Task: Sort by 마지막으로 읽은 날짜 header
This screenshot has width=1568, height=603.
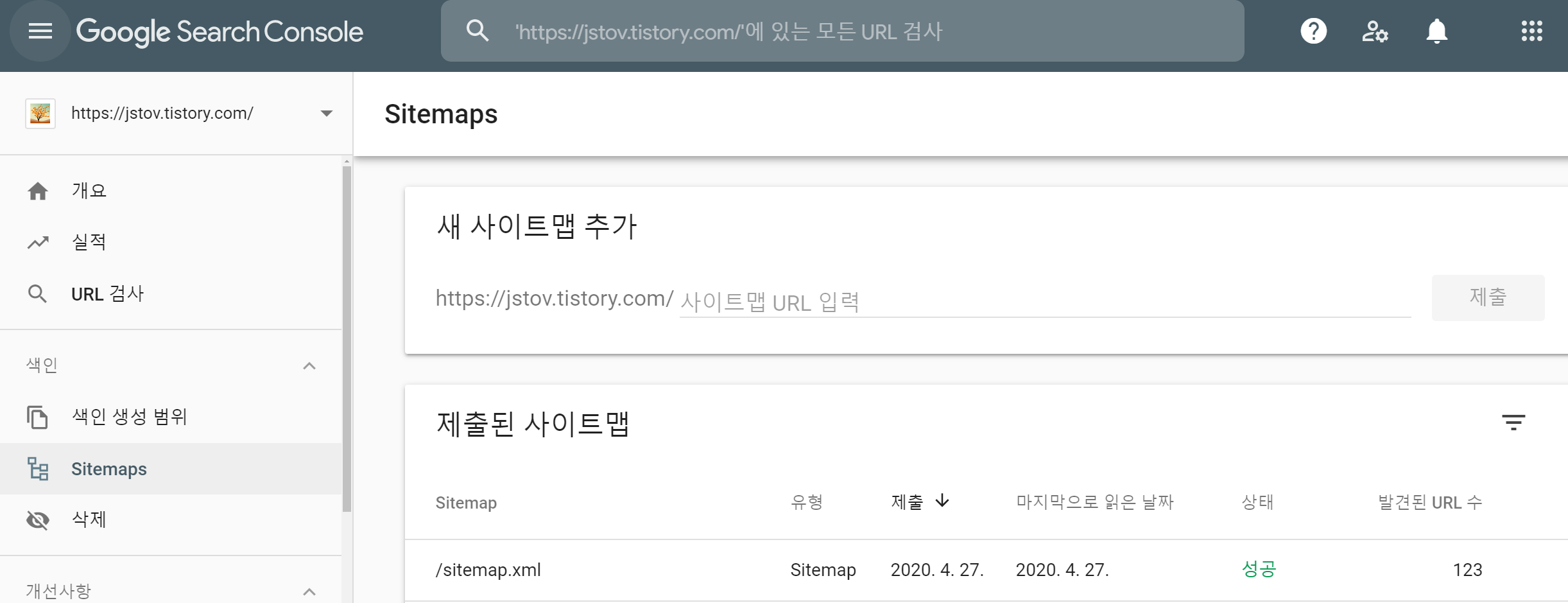Action: 1094,502
